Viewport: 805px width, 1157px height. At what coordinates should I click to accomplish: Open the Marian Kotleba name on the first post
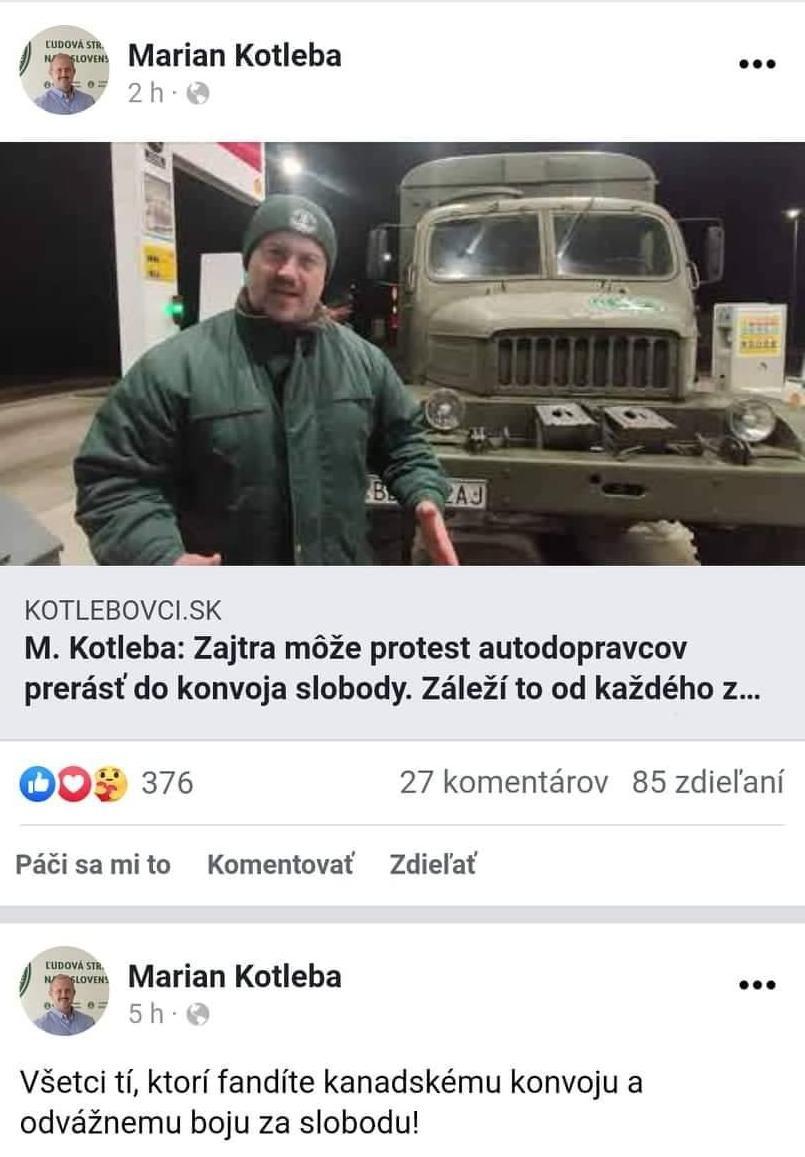(235, 55)
